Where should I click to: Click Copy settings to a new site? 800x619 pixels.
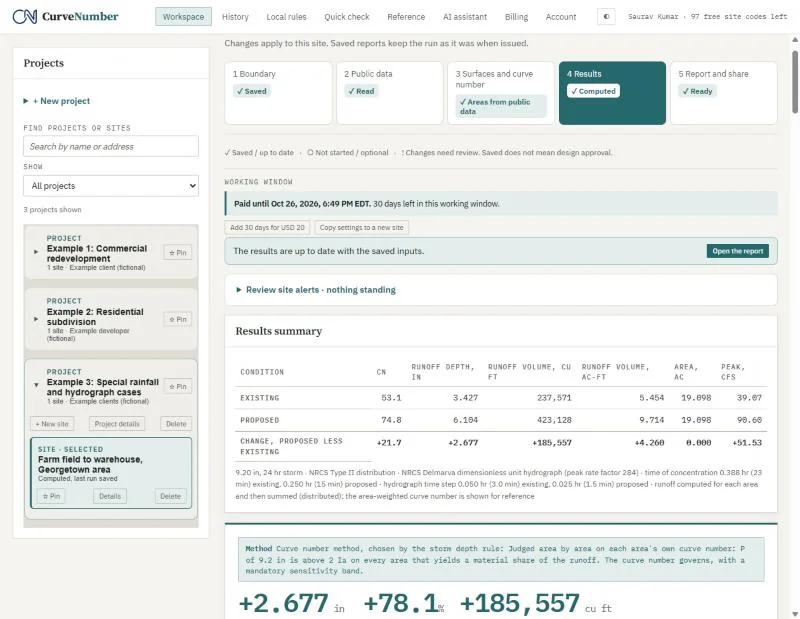[x=361, y=228]
